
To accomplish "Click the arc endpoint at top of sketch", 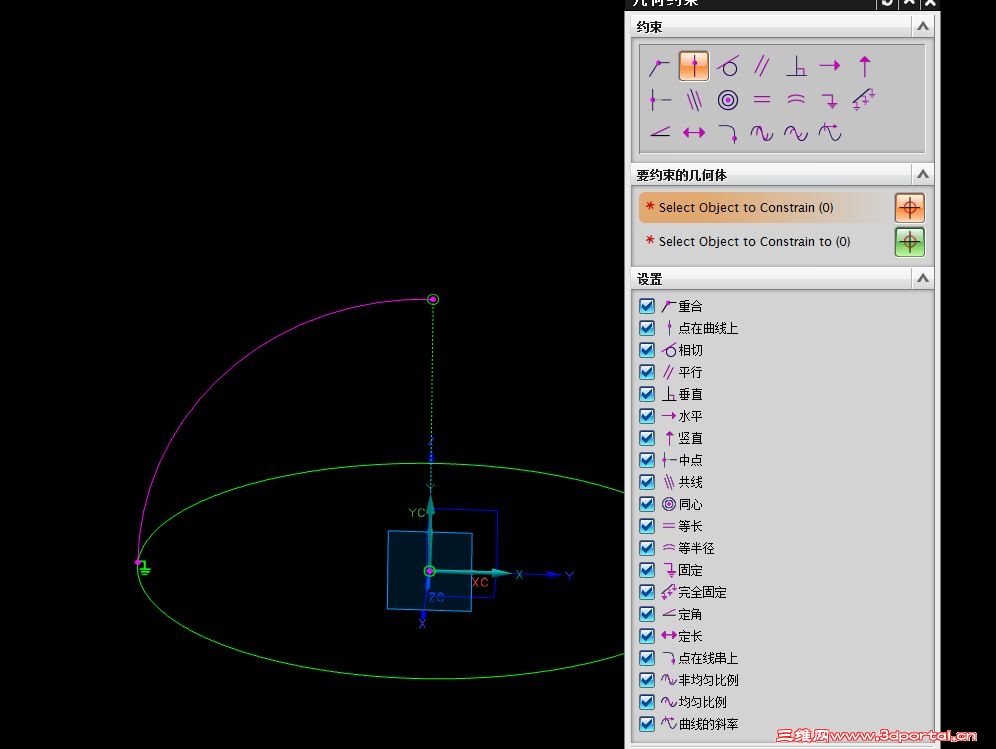I will click(x=433, y=299).
